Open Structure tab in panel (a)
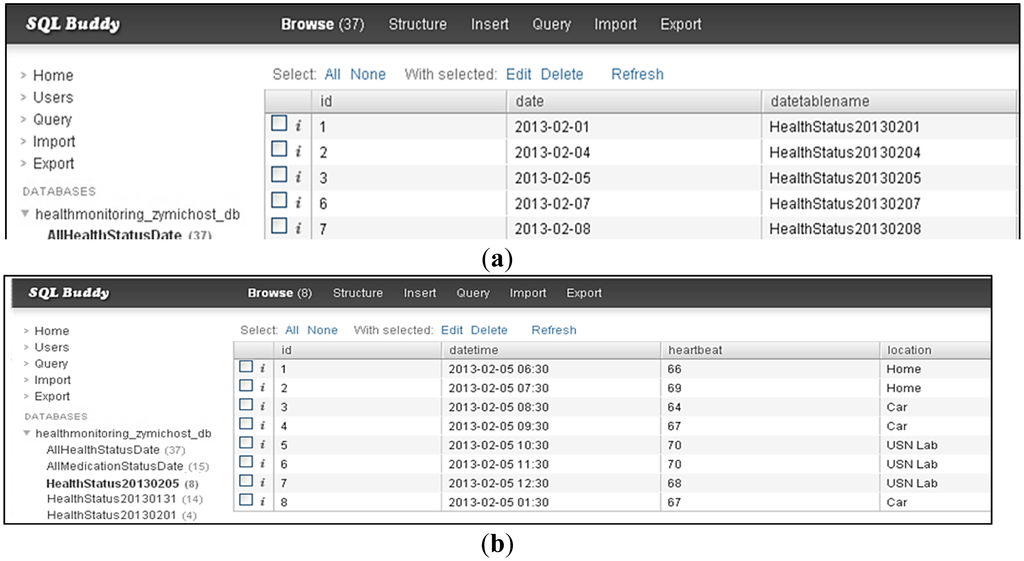1024x561 pixels. click(417, 24)
